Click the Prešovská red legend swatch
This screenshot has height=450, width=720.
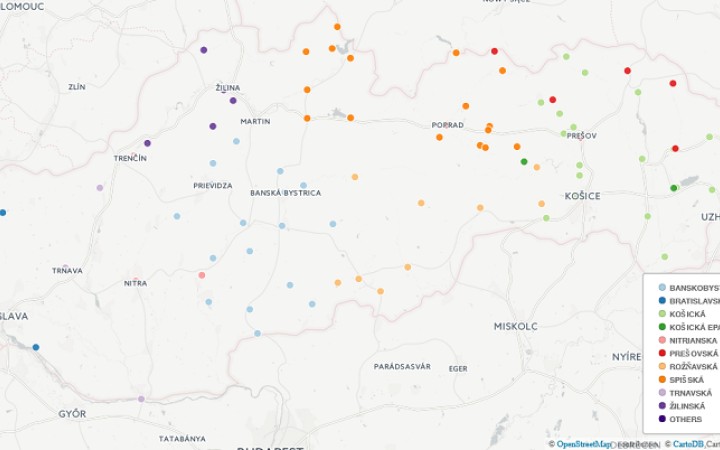click(x=662, y=353)
